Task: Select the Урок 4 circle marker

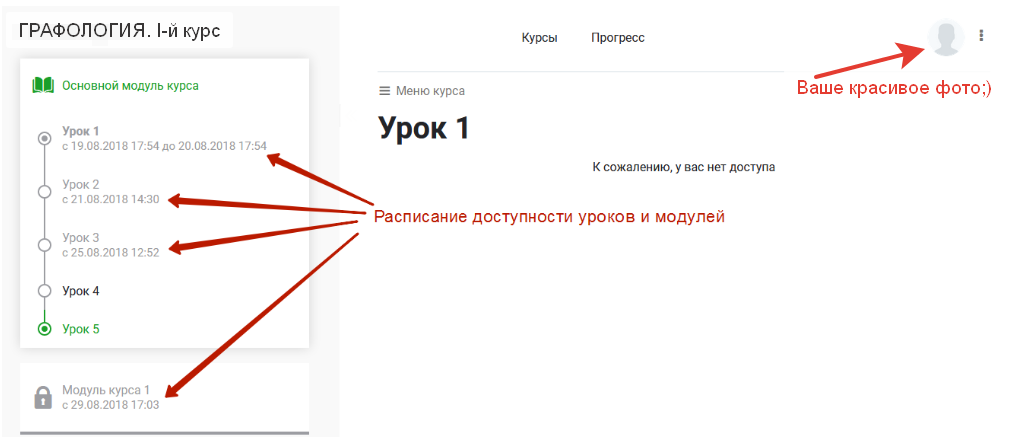Action: tap(44, 291)
